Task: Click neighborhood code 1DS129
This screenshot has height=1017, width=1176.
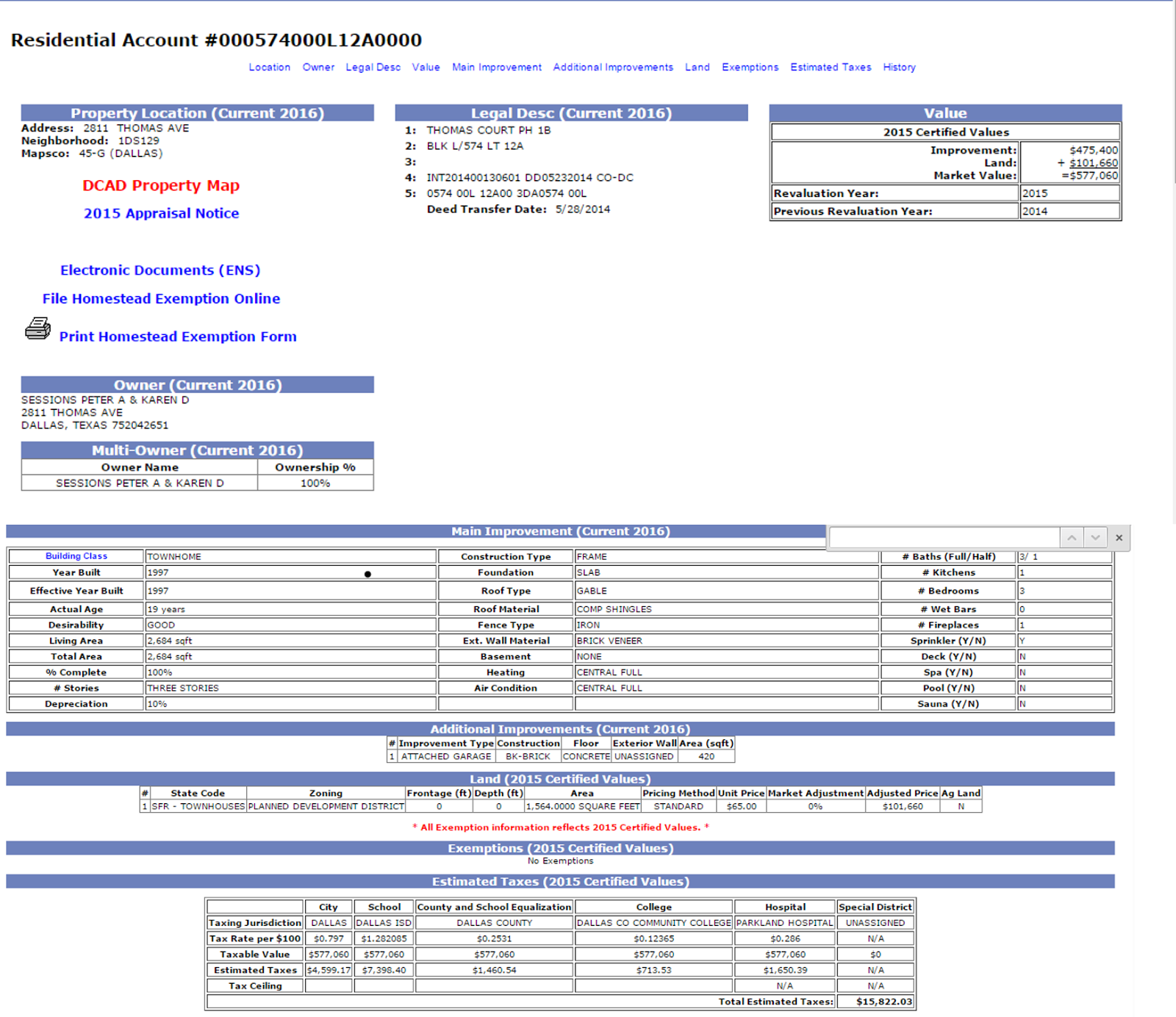Action: [x=139, y=140]
